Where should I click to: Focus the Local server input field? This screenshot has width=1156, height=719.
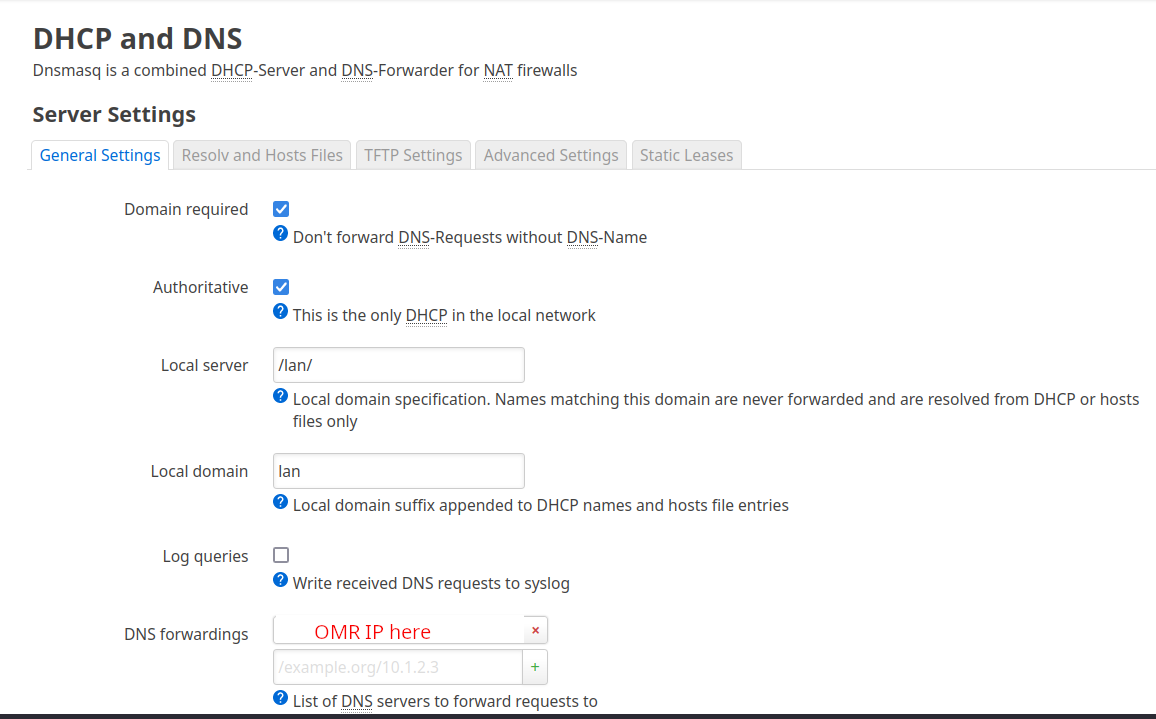point(399,365)
